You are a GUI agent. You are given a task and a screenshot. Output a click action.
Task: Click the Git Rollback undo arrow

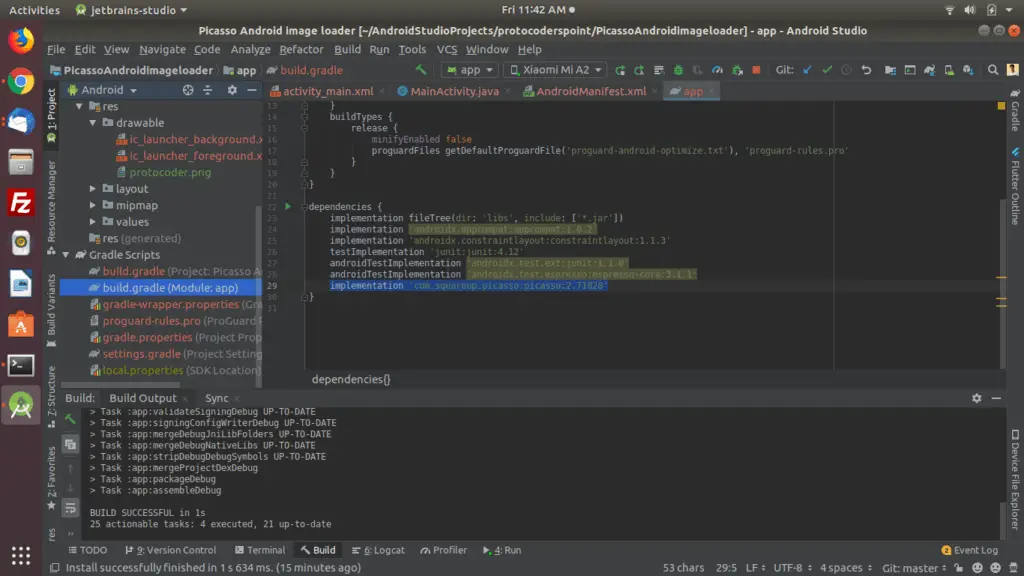(866, 70)
